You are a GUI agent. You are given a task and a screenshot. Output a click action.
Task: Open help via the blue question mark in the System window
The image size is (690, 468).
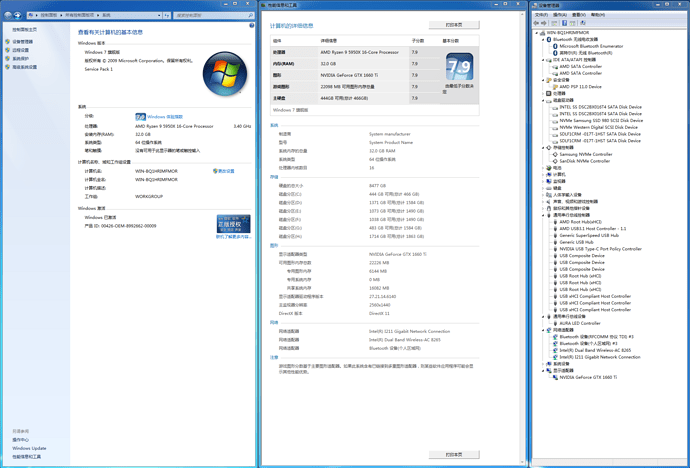[252, 26]
